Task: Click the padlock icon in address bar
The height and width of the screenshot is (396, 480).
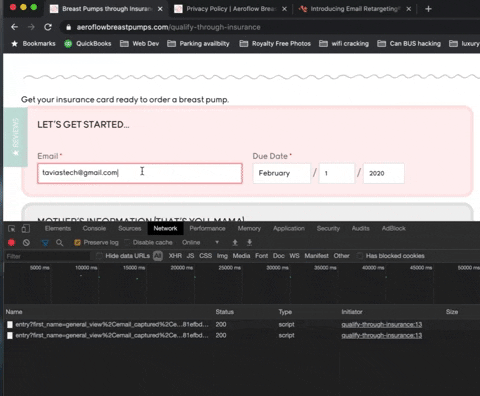Action: point(68,27)
